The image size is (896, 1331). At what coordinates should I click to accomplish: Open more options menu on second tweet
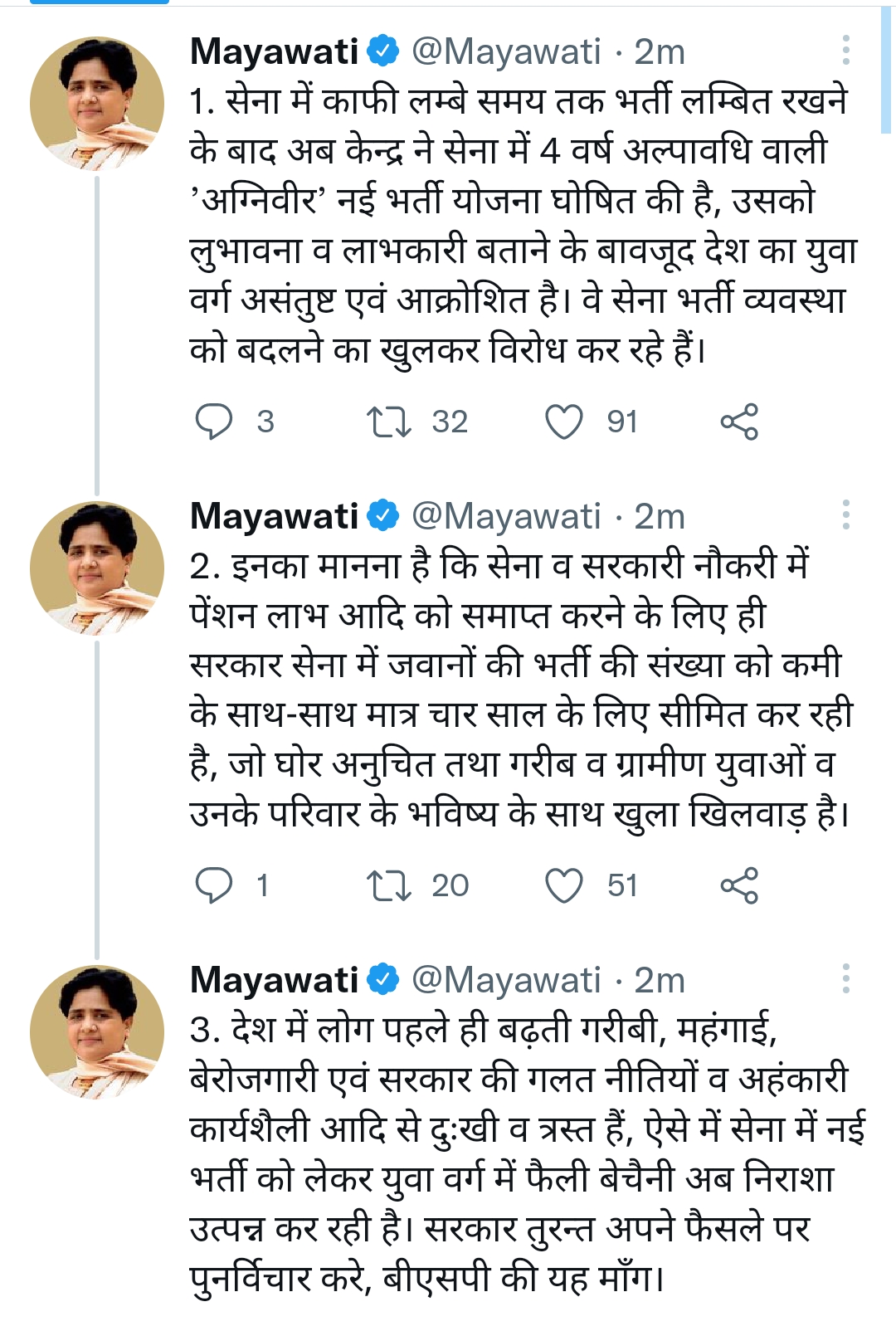tap(845, 515)
